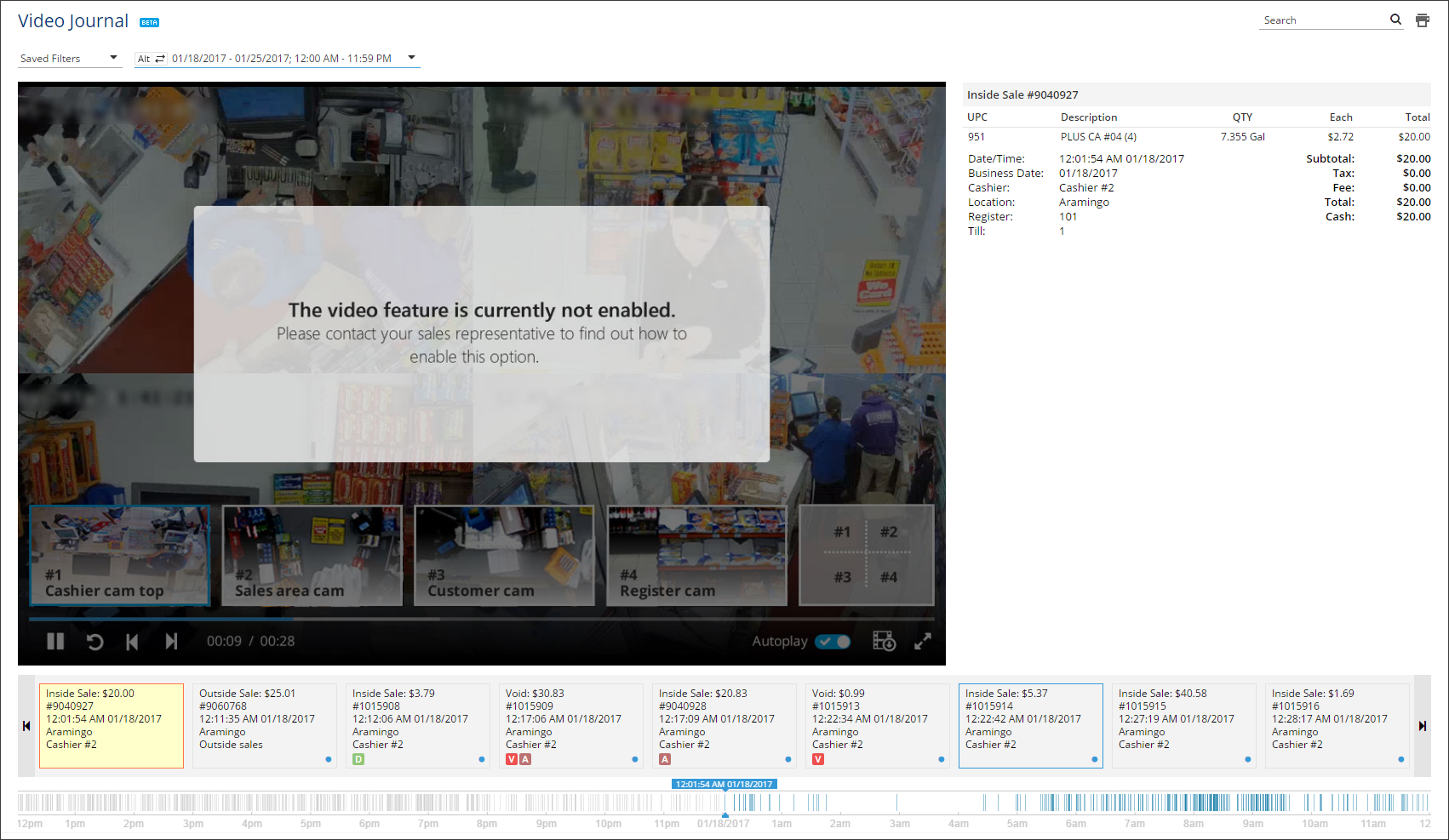Switch to four-camera grid view
The width and height of the screenshot is (1449, 840).
[867, 555]
